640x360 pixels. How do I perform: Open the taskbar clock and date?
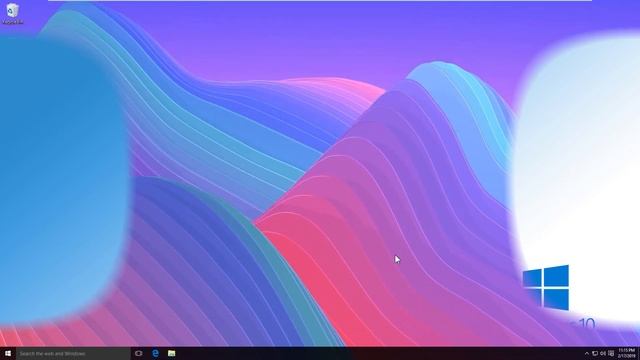point(626,353)
